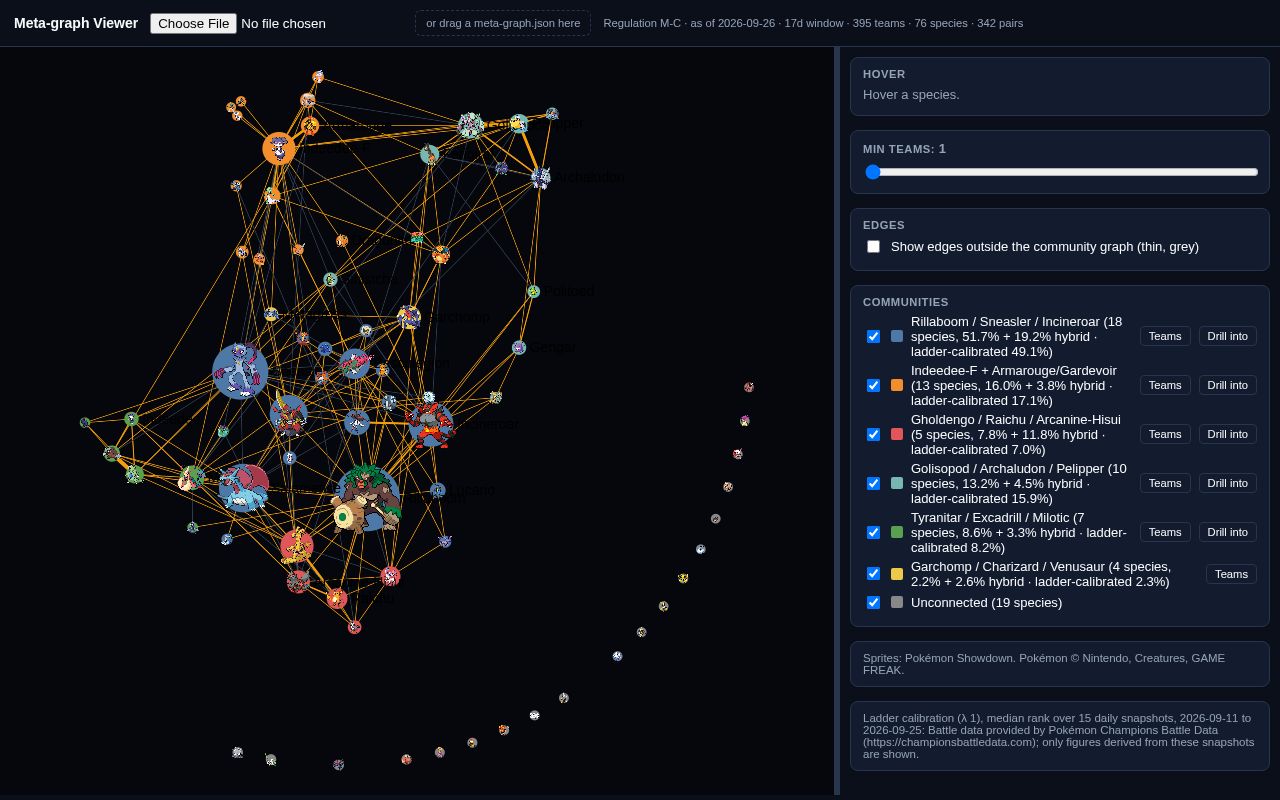Uncheck Tyranitar / Excadrill / Milotic community
The image size is (1280, 800).
point(873,532)
